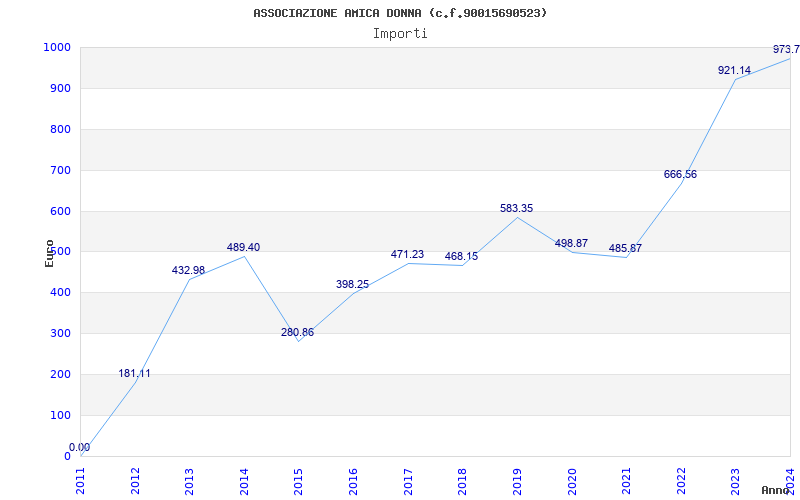This screenshot has width=800, height=500.
Task: Select the 471.23 data label
Action: (407, 254)
